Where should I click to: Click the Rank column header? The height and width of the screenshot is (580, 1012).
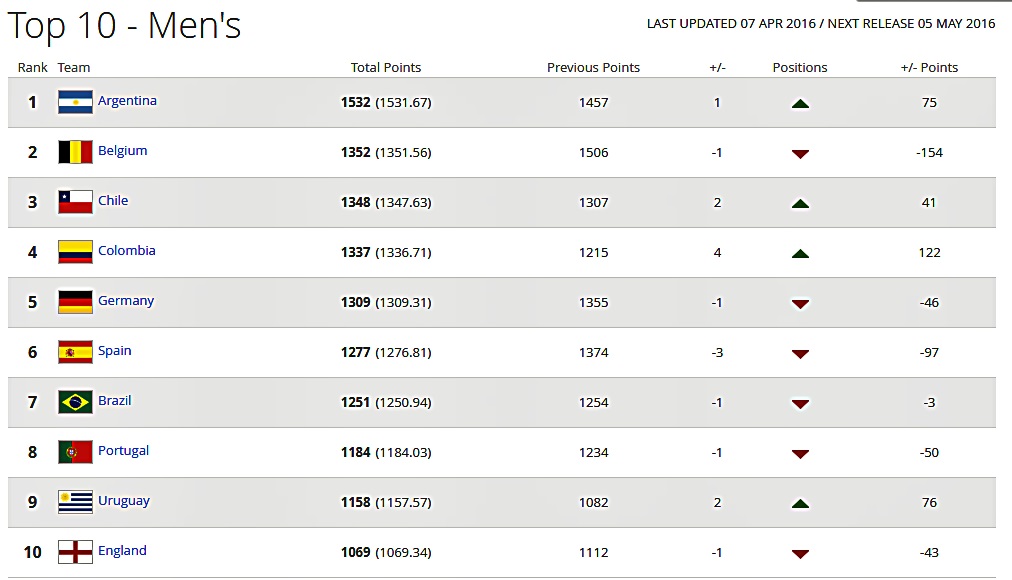pyautogui.click(x=33, y=67)
